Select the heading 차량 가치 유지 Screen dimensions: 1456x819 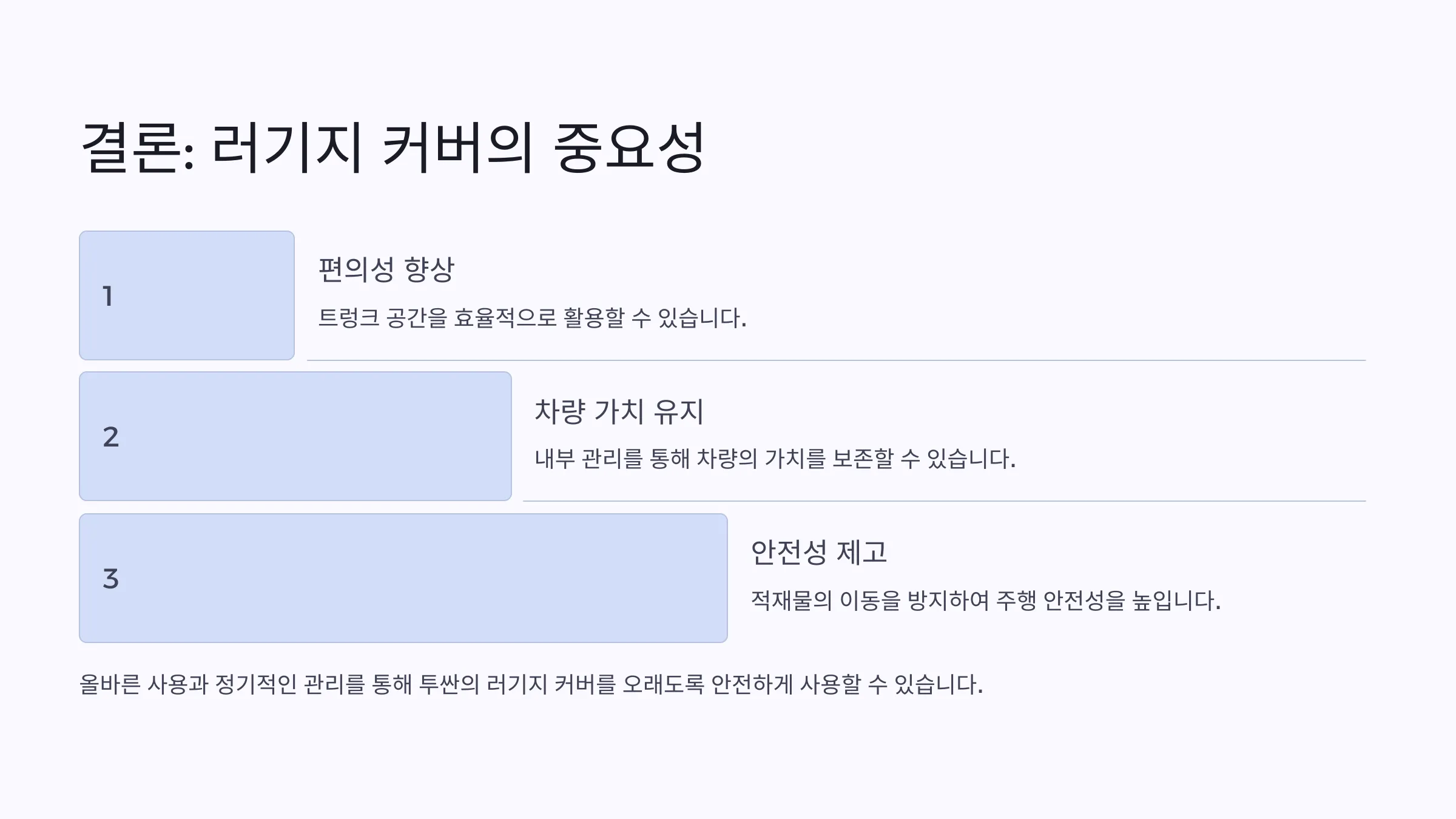(619, 411)
